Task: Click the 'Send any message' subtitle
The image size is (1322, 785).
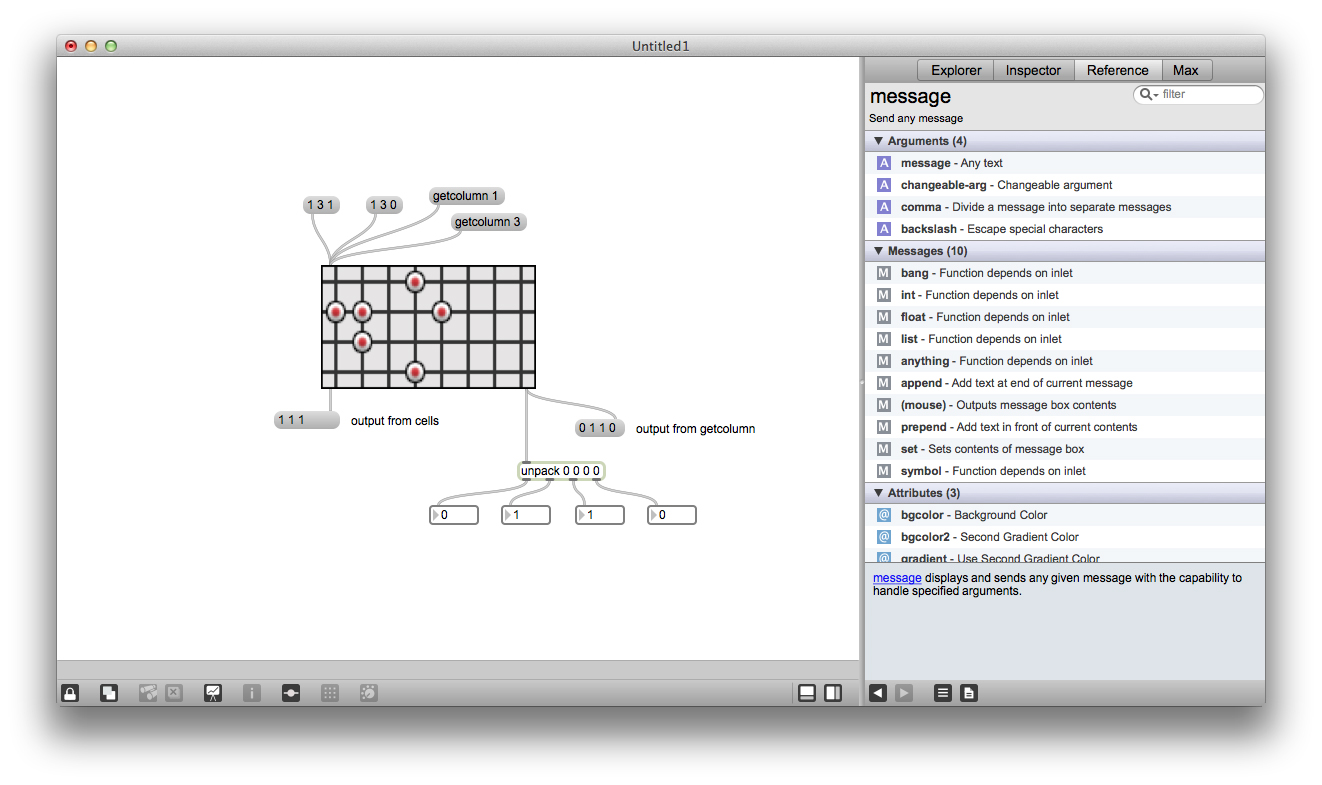Action: click(x=916, y=118)
